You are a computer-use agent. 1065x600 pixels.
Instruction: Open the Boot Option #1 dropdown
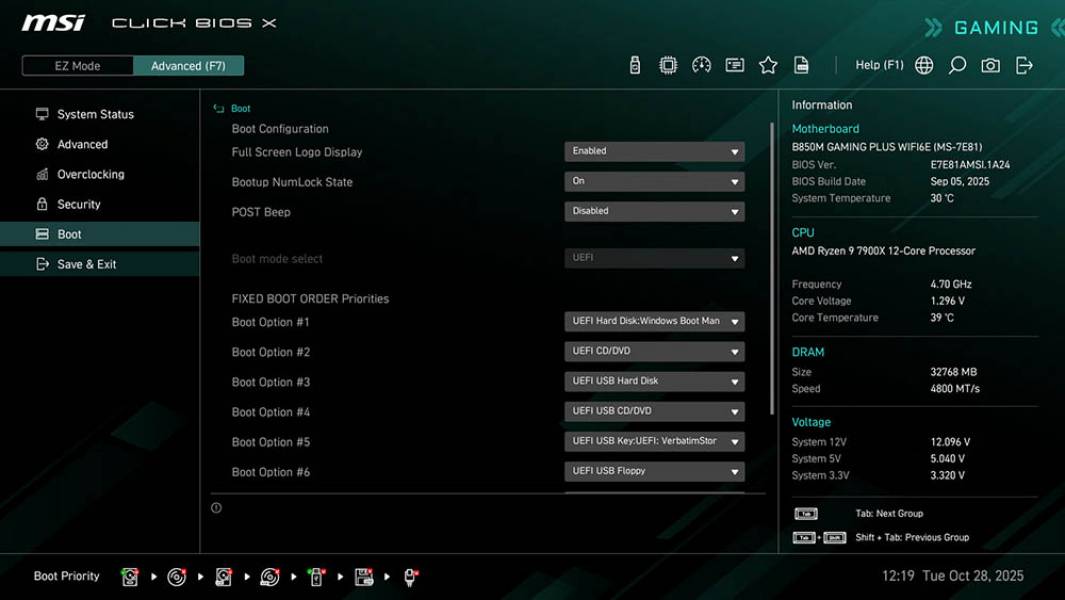(x=654, y=321)
